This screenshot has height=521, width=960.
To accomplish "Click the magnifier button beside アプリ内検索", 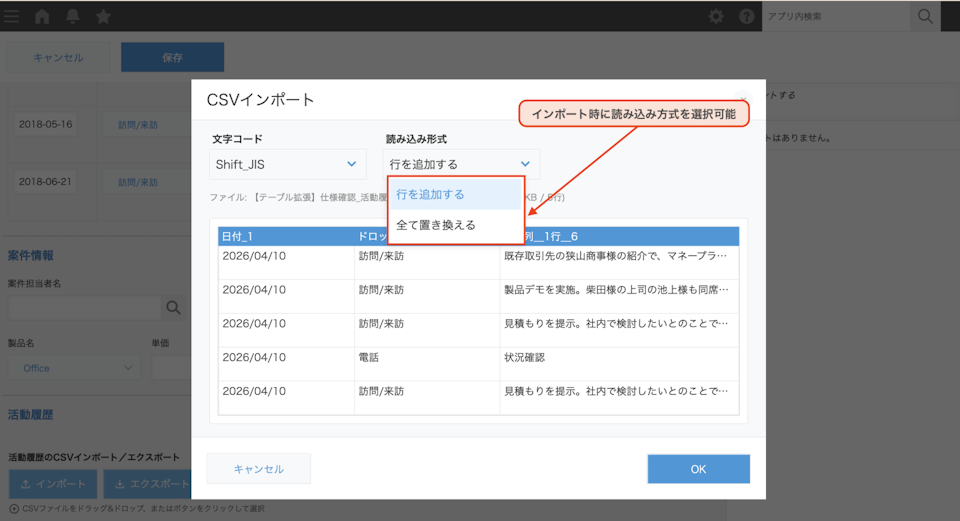I will coord(925,16).
